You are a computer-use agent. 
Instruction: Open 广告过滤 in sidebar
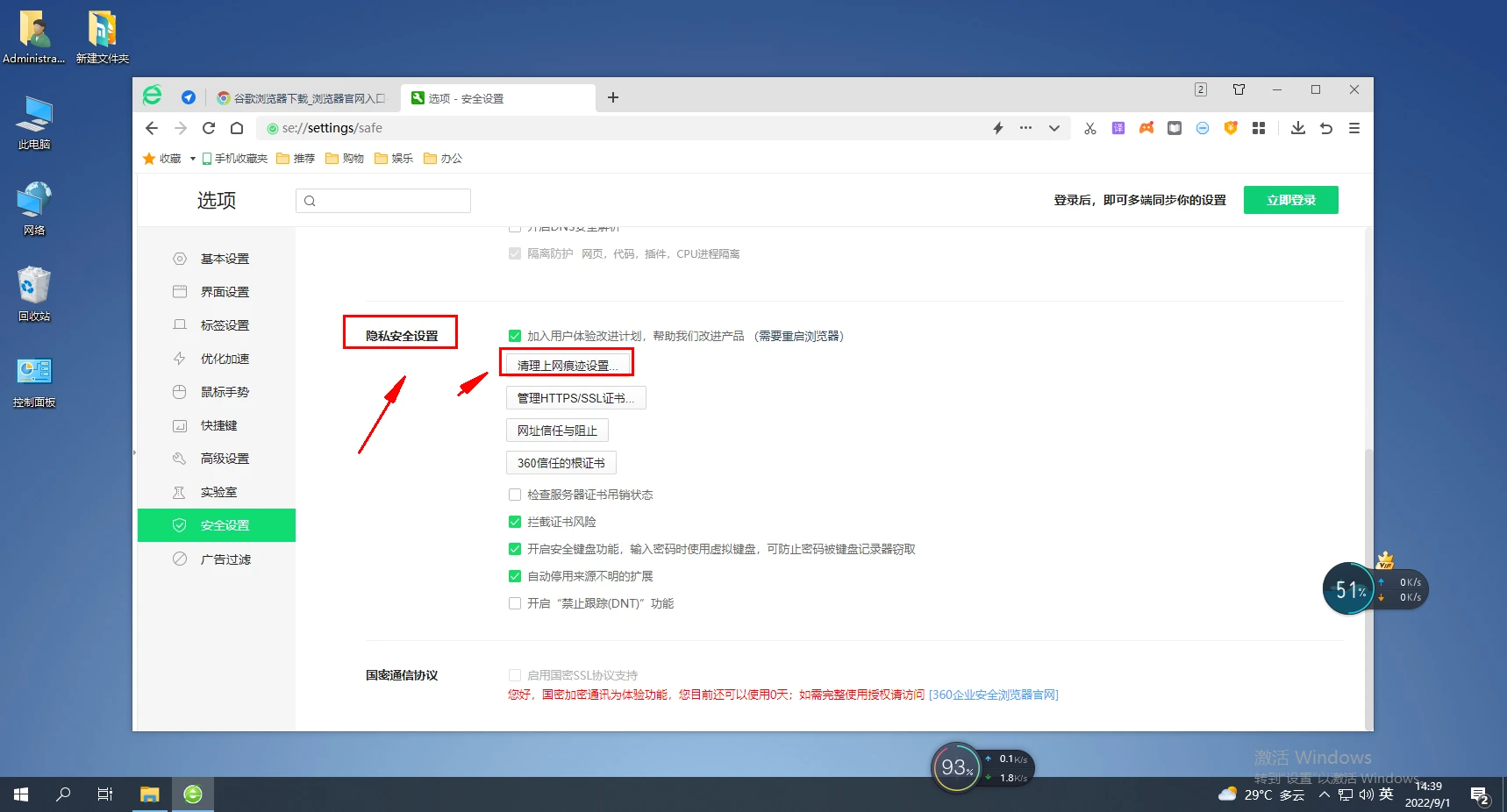(x=217, y=559)
